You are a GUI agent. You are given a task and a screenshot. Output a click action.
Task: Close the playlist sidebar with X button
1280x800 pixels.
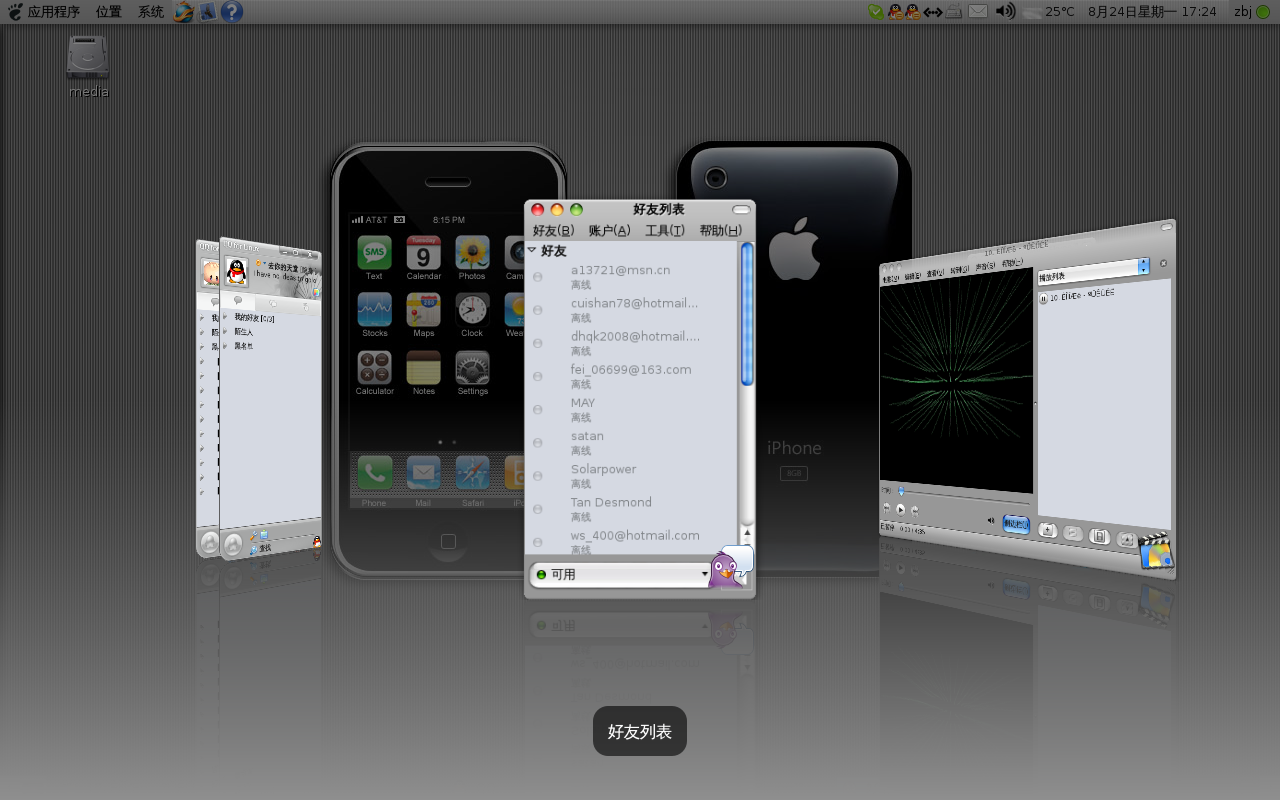tap(1163, 264)
